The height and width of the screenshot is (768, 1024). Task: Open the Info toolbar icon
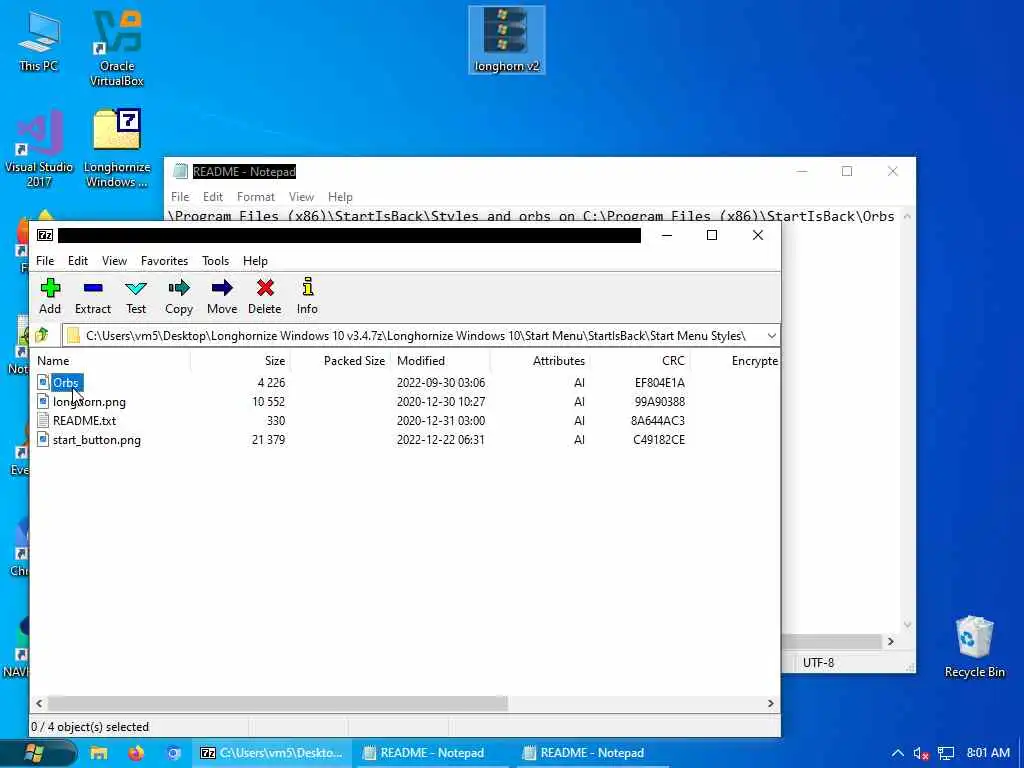[x=308, y=287]
